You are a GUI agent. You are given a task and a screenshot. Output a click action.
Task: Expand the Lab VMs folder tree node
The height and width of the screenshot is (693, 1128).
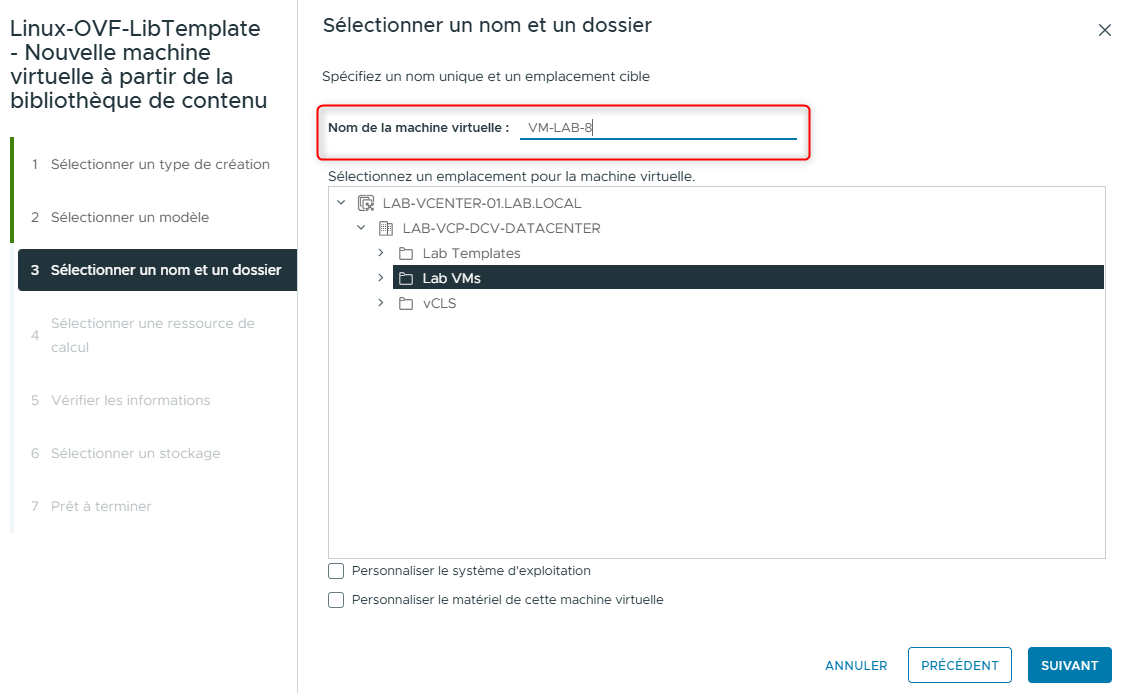pos(380,278)
